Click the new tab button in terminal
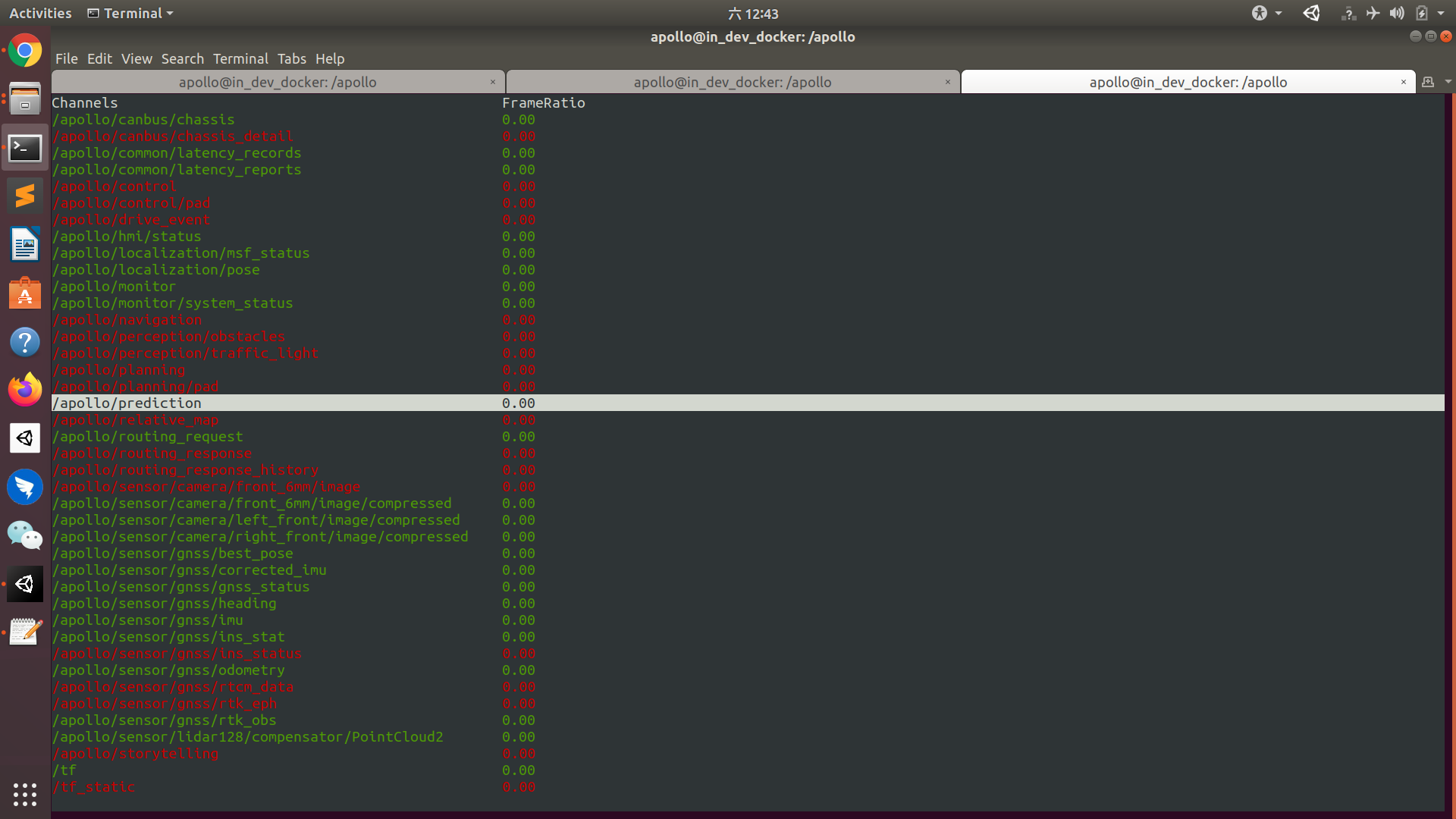1456x819 pixels. coord(1428,82)
